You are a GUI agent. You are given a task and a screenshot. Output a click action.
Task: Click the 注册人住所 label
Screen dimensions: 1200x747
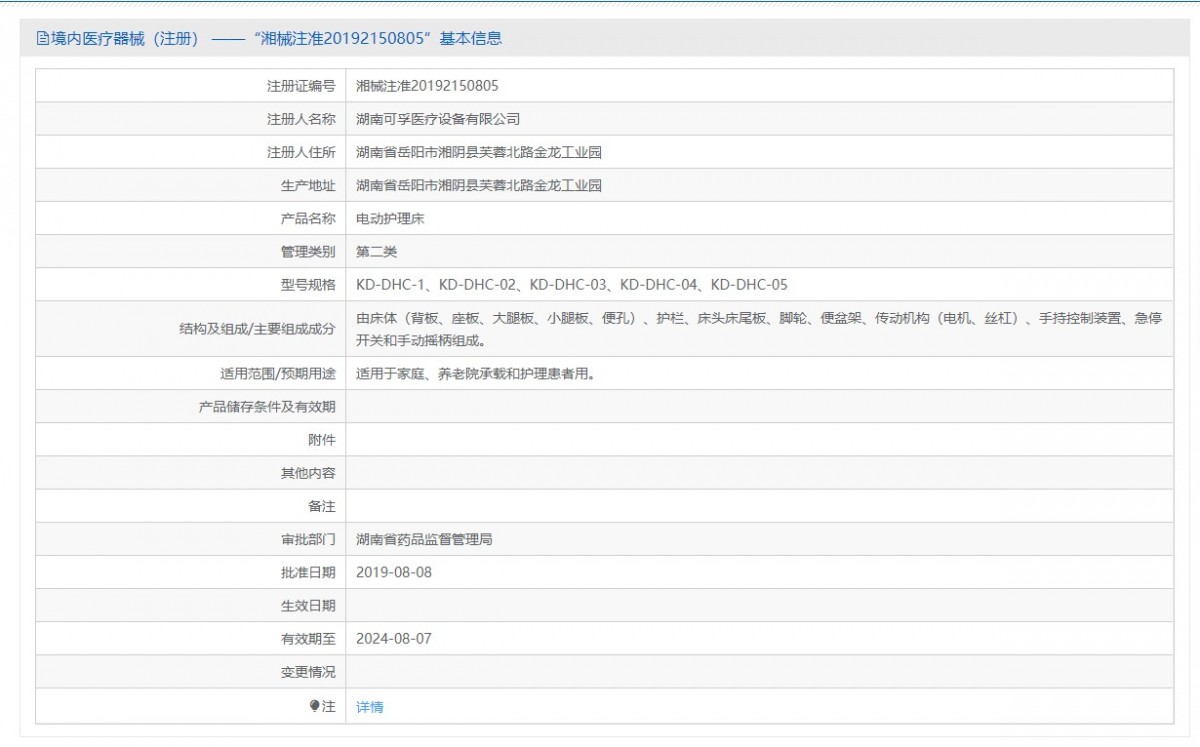[301, 152]
